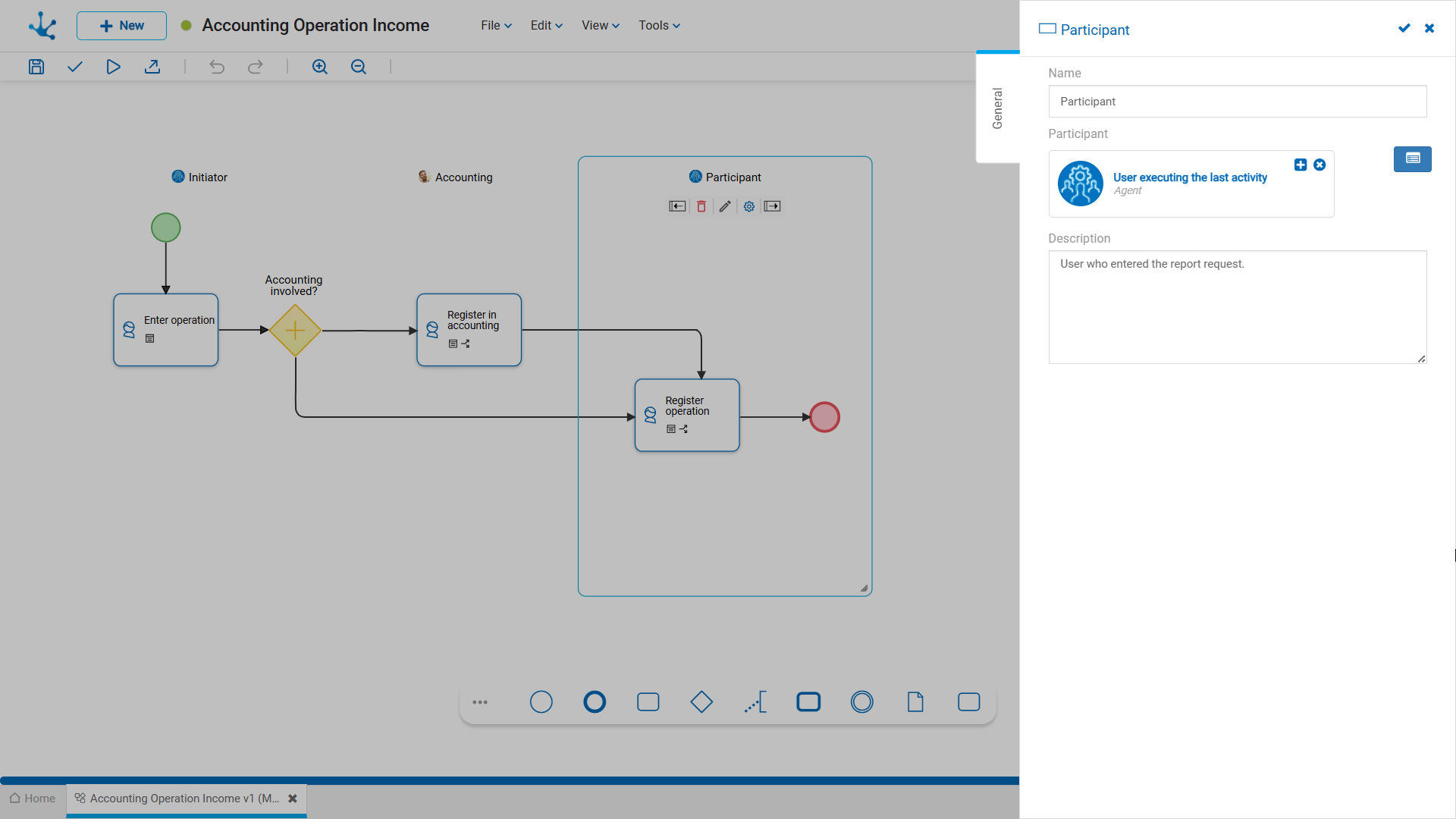Remove the User executing the last activity agent

click(1319, 165)
